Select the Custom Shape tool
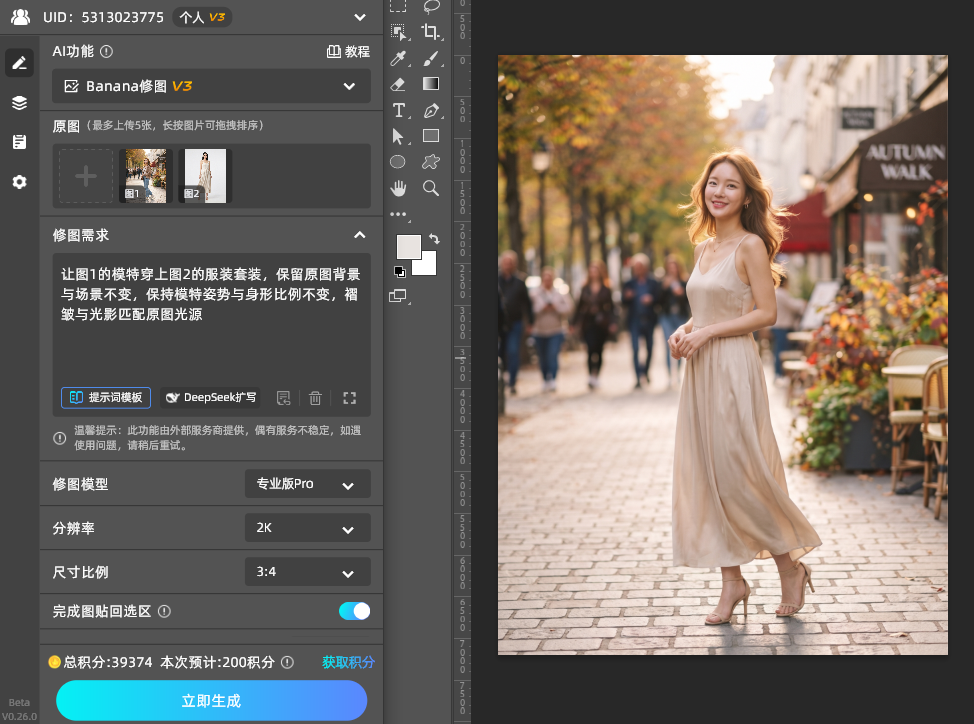 (430, 162)
